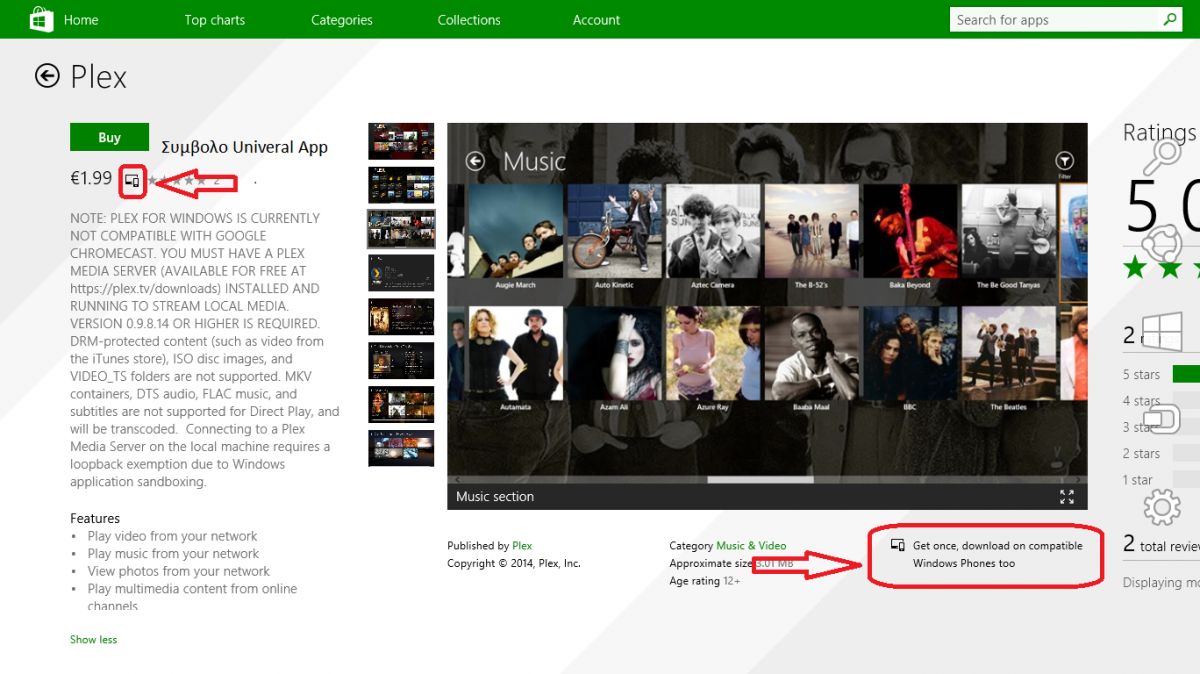Click the device icon beside Get once text
This screenshot has width=1200, height=674.
(x=898, y=546)
